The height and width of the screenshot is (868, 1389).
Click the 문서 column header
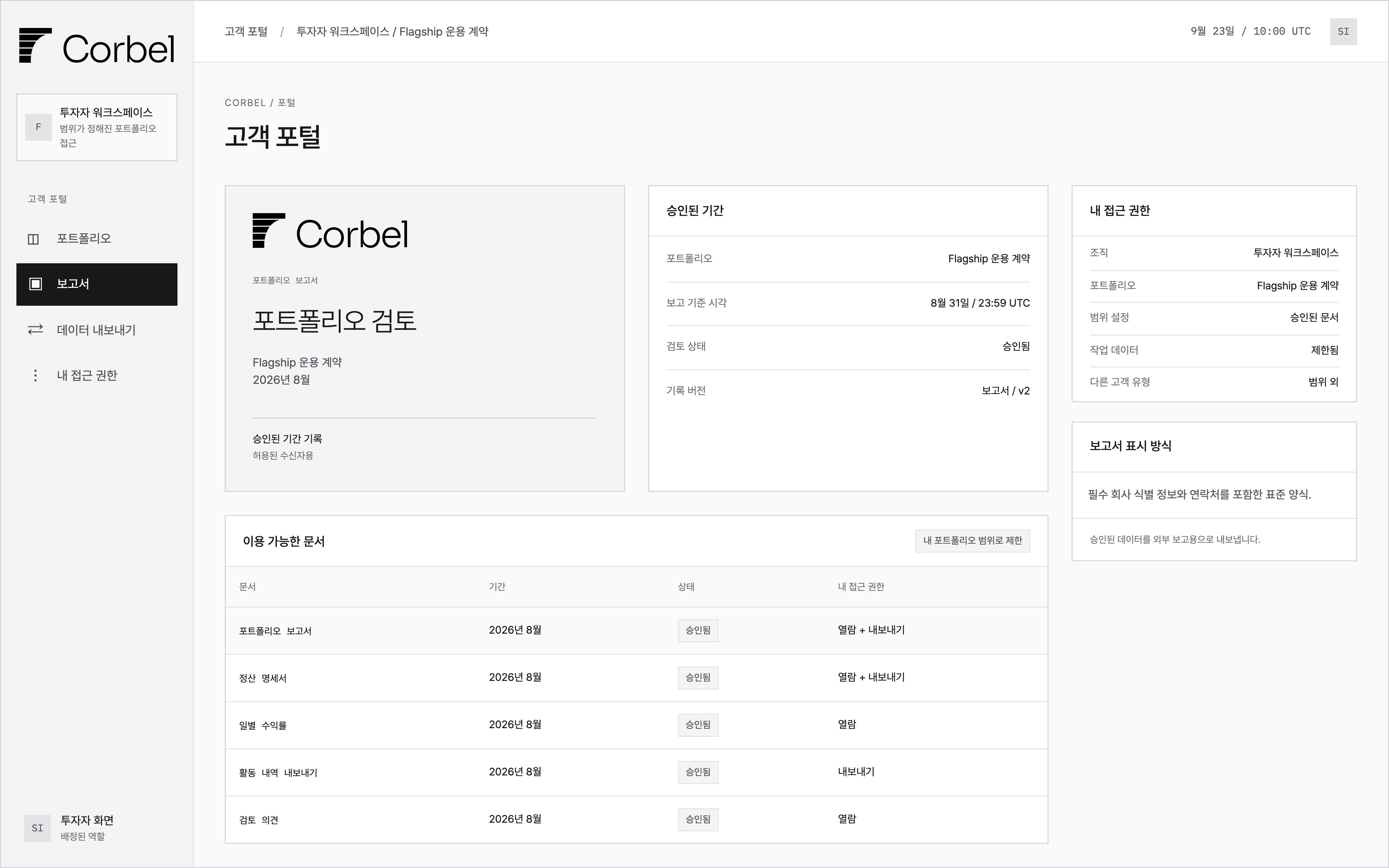click(x=247, y=587)
